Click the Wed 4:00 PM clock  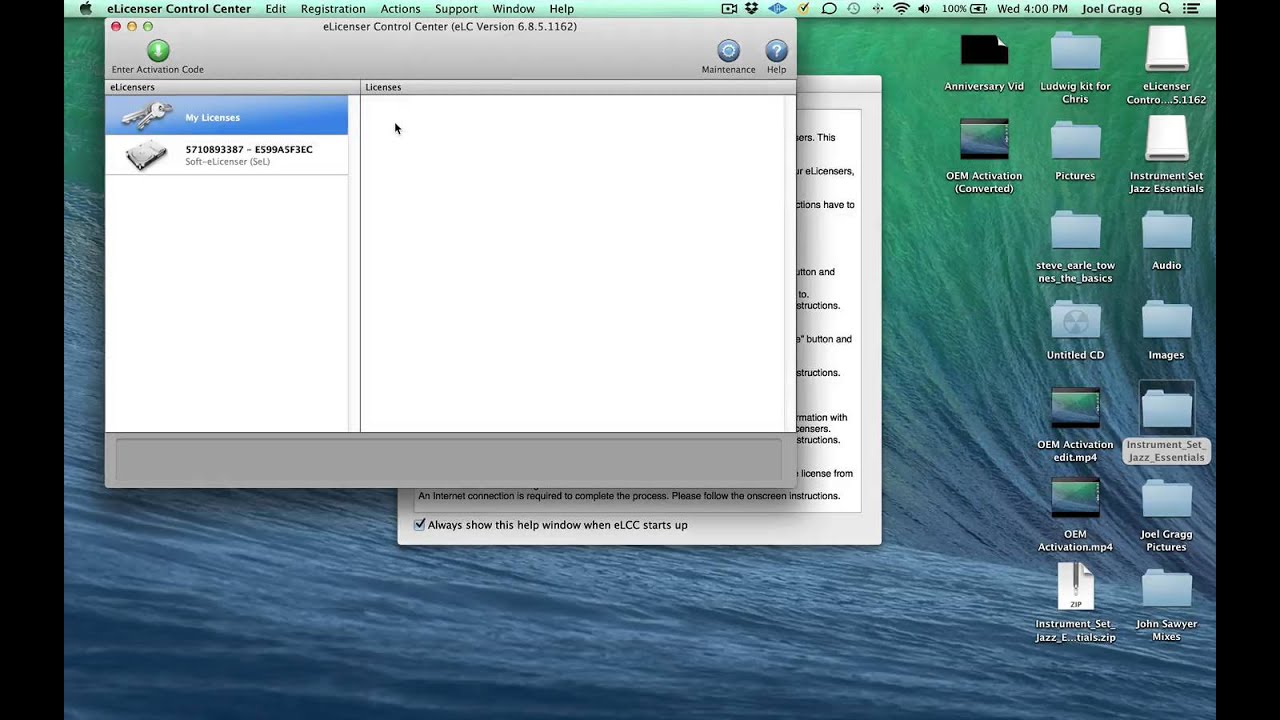pyautogui.click(x=1032, y=8)
